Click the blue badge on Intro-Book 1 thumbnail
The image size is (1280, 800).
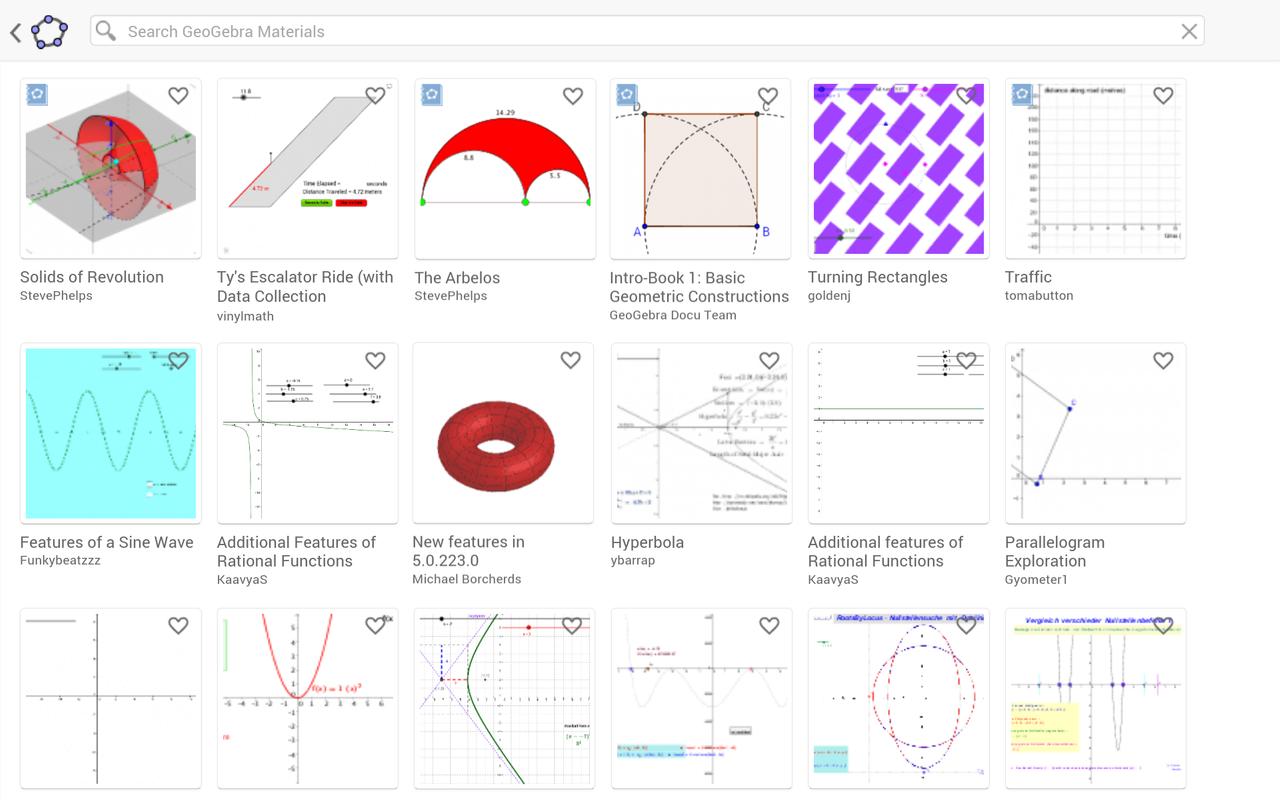tap(627, 93)
